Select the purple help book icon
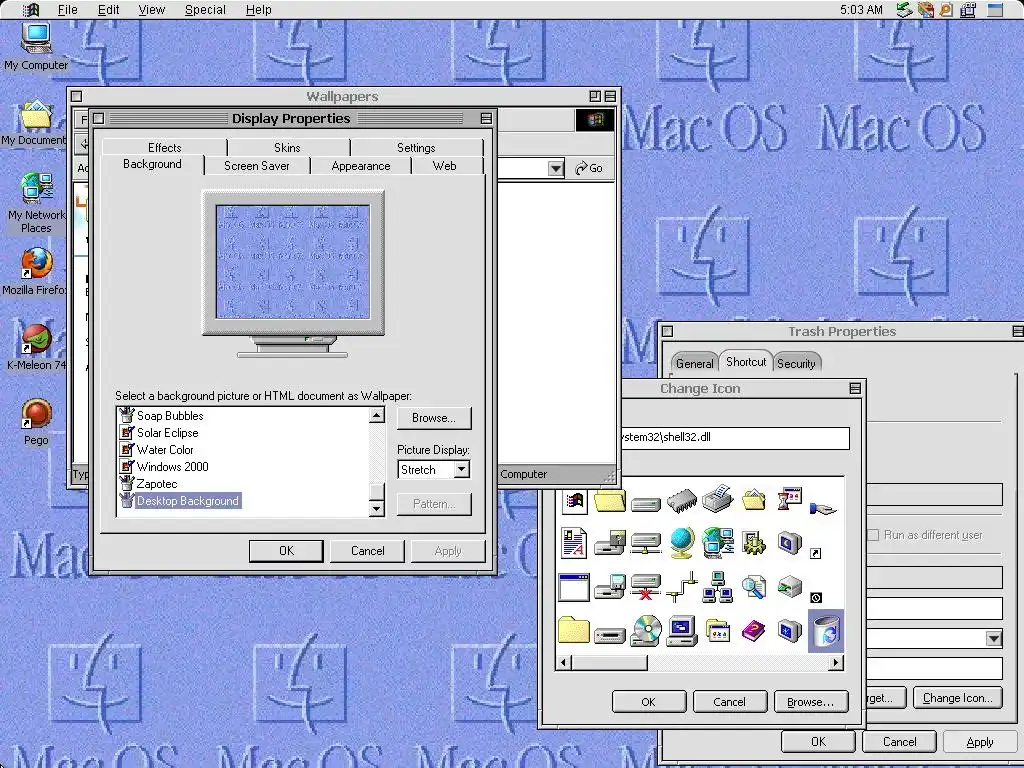Image resolution: width=1024 pixels, height=768 pixels. [x=753, y=632]
